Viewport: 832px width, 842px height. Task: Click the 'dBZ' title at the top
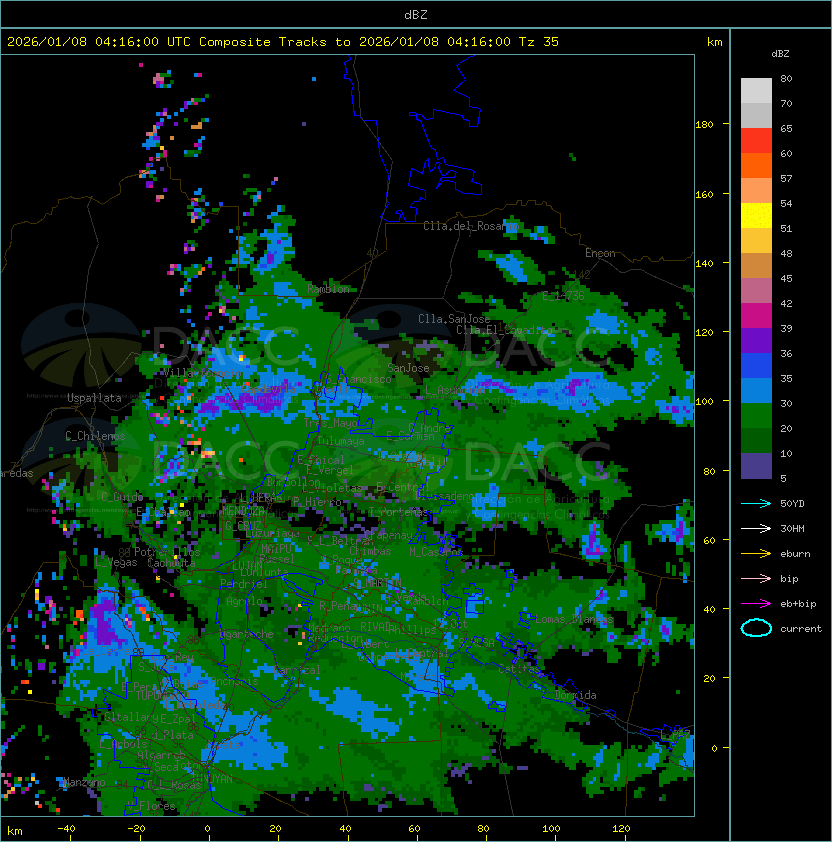[416, 15]
